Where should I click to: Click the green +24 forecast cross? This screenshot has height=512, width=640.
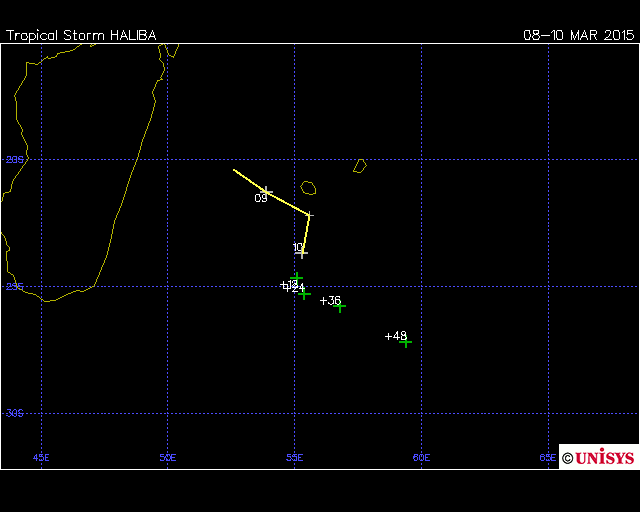point(304,293)
